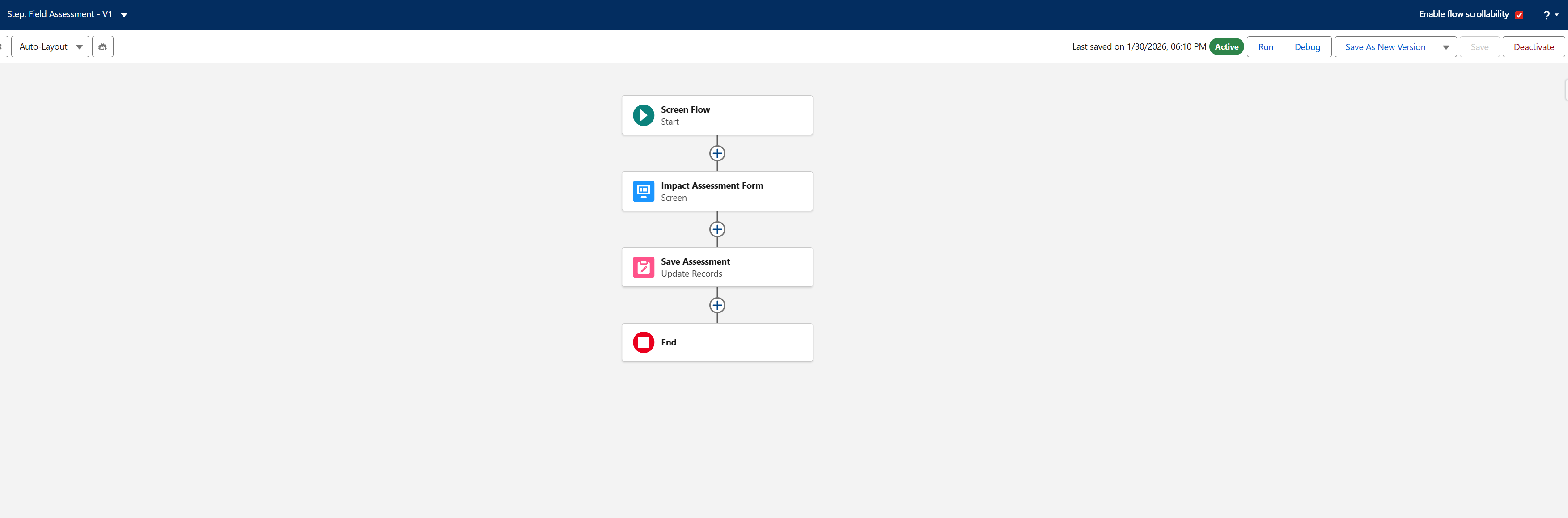
Task: Toggle Enable flow scrollability checkbox
Action: pyautogui.click(x=1519, y=15)
